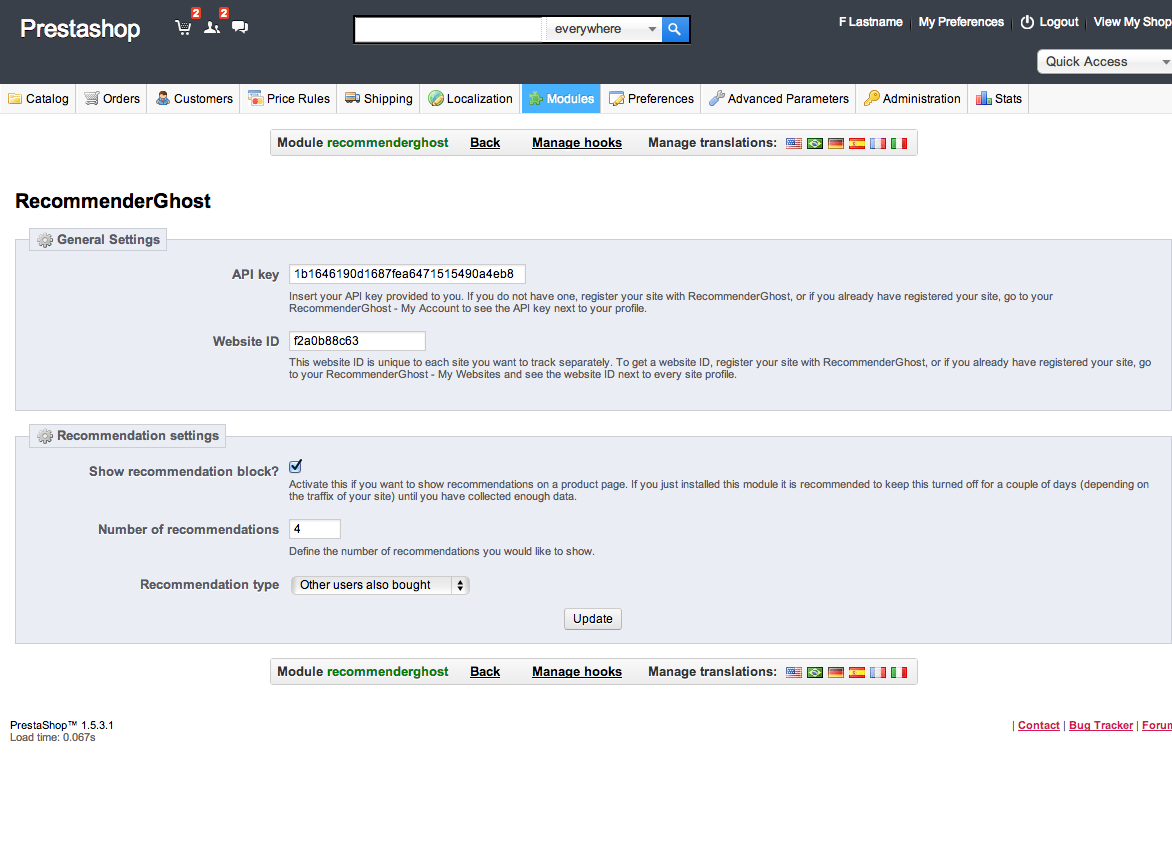Open the Preferences menu tab
The image size is (1172, 844).
click(x=651, y=99)
